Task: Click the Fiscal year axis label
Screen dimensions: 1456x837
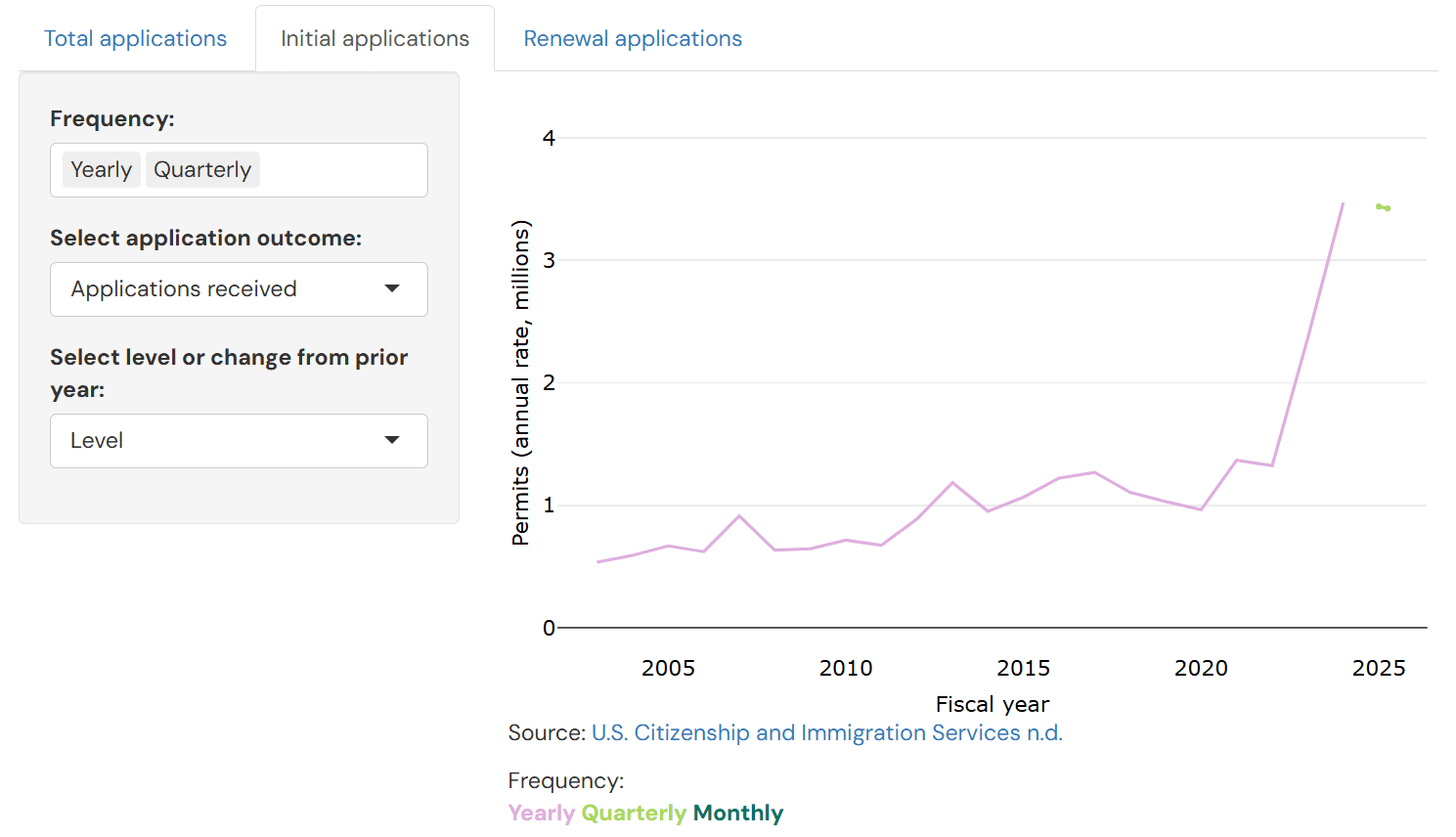Action: click(x=992, y=704)
